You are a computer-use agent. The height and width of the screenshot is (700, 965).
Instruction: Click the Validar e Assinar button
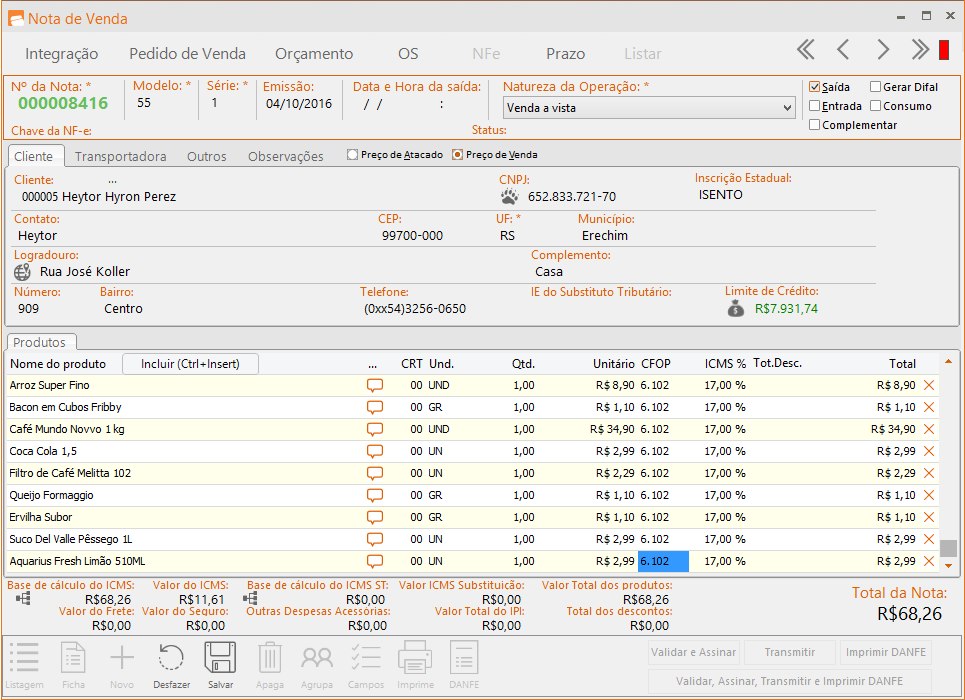pos(694,653)
